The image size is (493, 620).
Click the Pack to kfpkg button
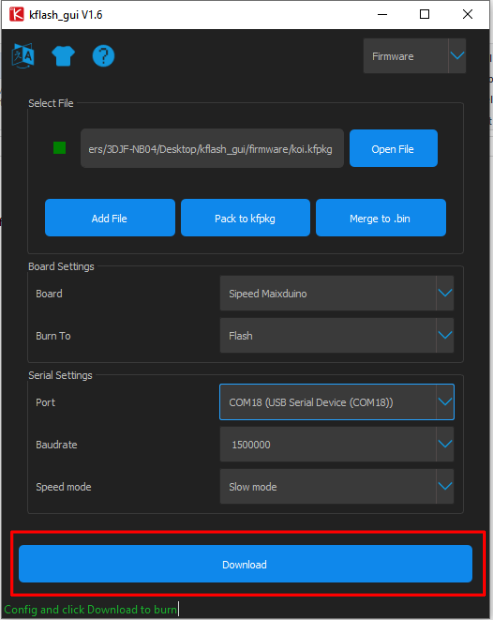point(246,218)
